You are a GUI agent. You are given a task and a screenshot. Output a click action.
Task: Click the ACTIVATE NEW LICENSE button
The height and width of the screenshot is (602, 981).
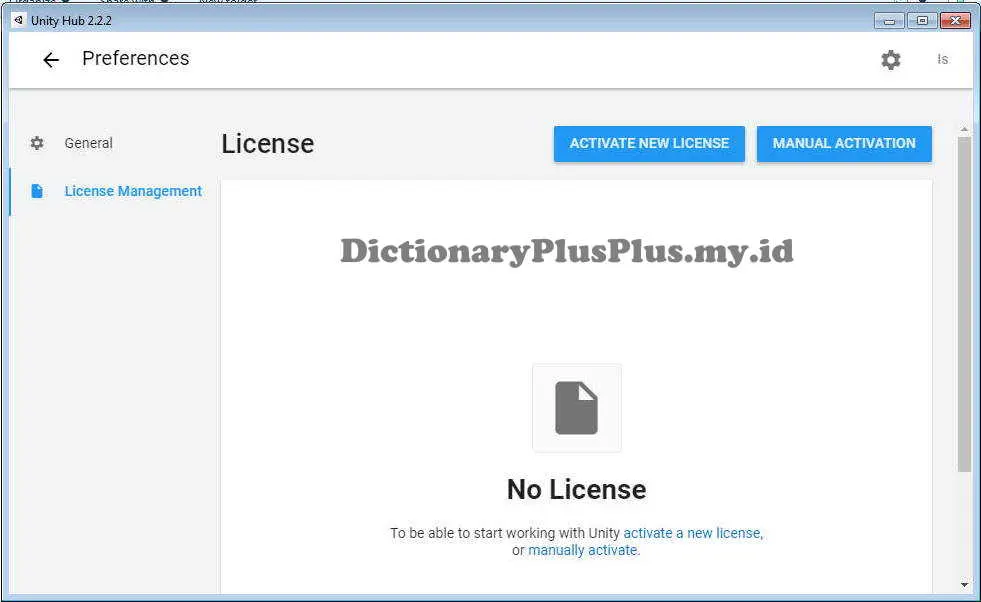click(x=649, y=143)
